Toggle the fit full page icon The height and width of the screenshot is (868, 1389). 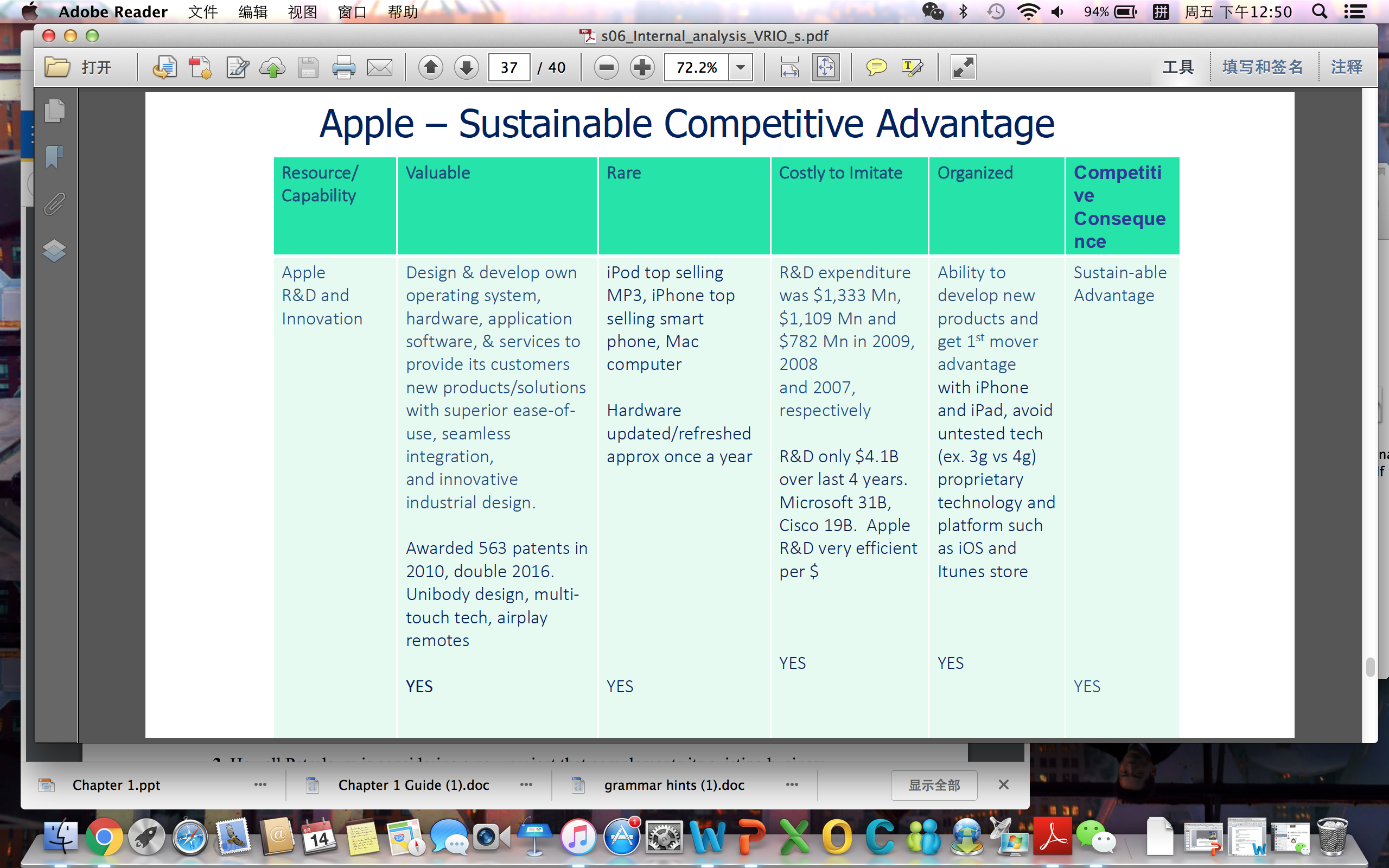click(825, 68)
